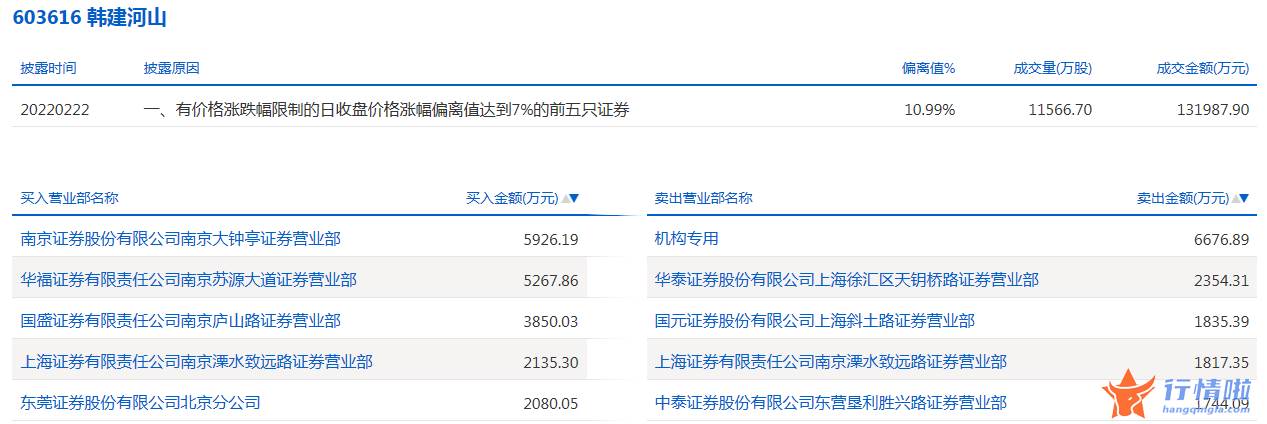Click the 偏离值% column header

click(929, 68)
